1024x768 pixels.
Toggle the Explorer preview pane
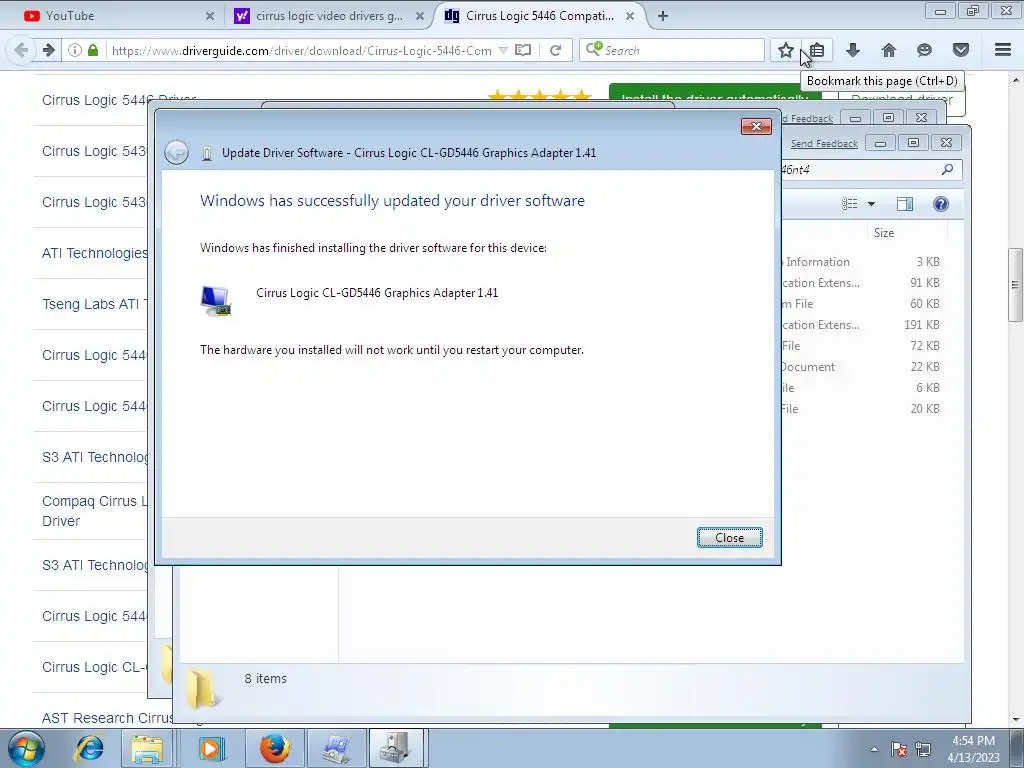tap(904, 204)
